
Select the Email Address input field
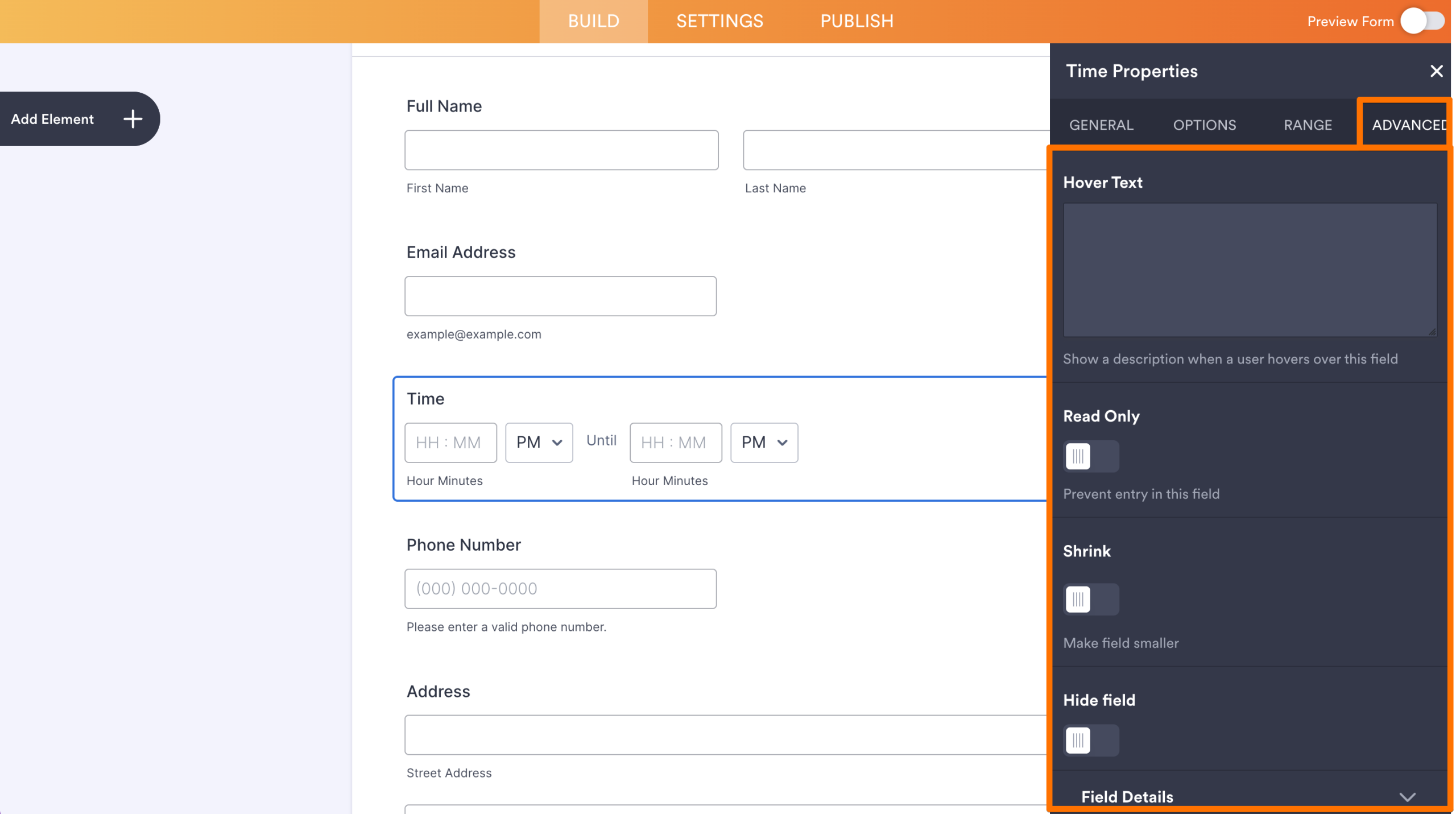[x=560, y=296]
